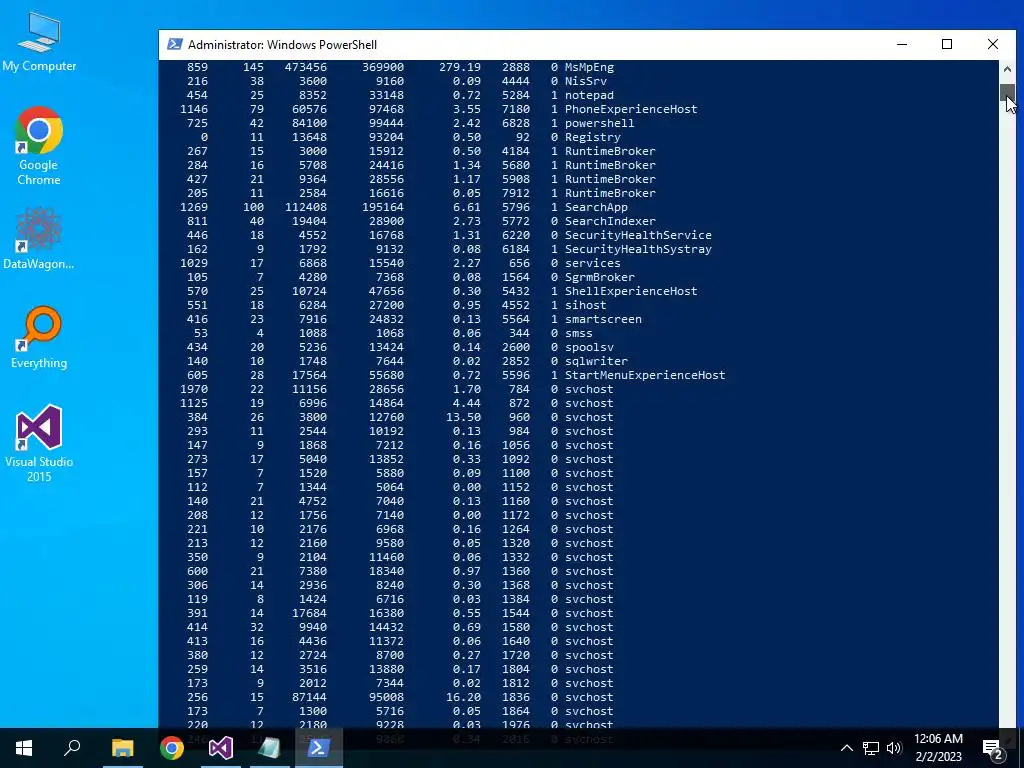Open Google Chrome desktop shortcut
This screenshot has width=1024, height=768.
click(39, 146)
